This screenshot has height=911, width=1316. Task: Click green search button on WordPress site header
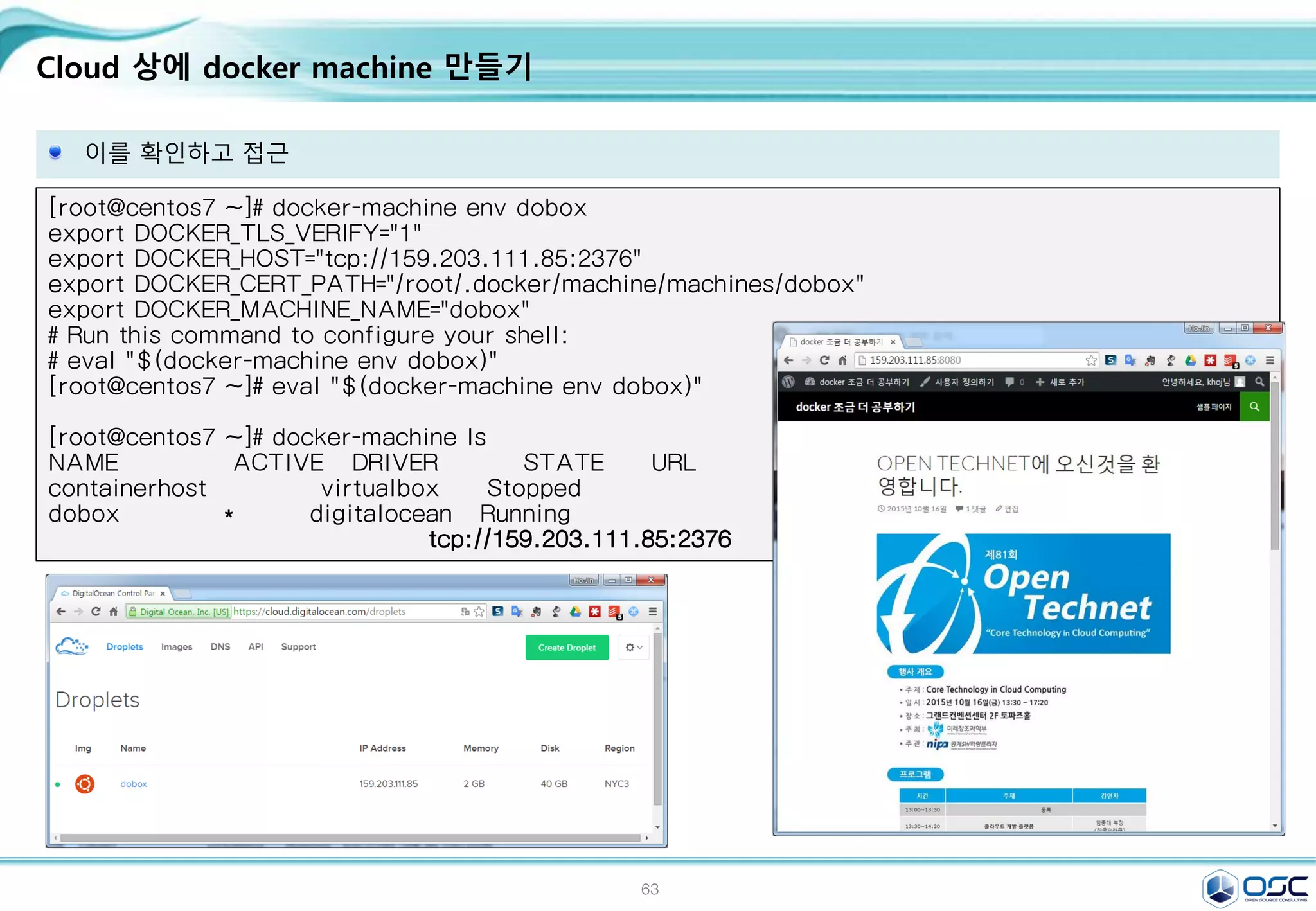(x=1254, y=407)
